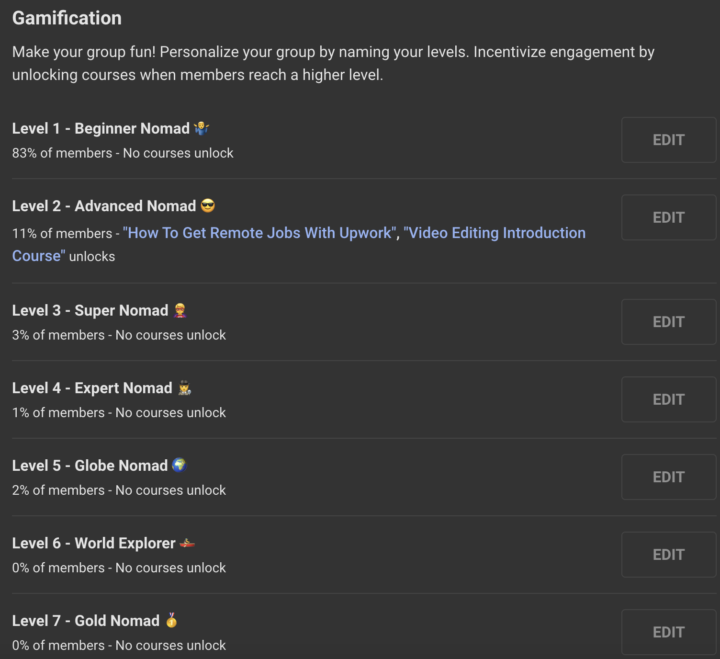Image resolution: width=720 pixels, height=659 pixels.
Task: Click the Level 6 - World Explorer title
Action: pyautogui.click(x=93, y=543)
